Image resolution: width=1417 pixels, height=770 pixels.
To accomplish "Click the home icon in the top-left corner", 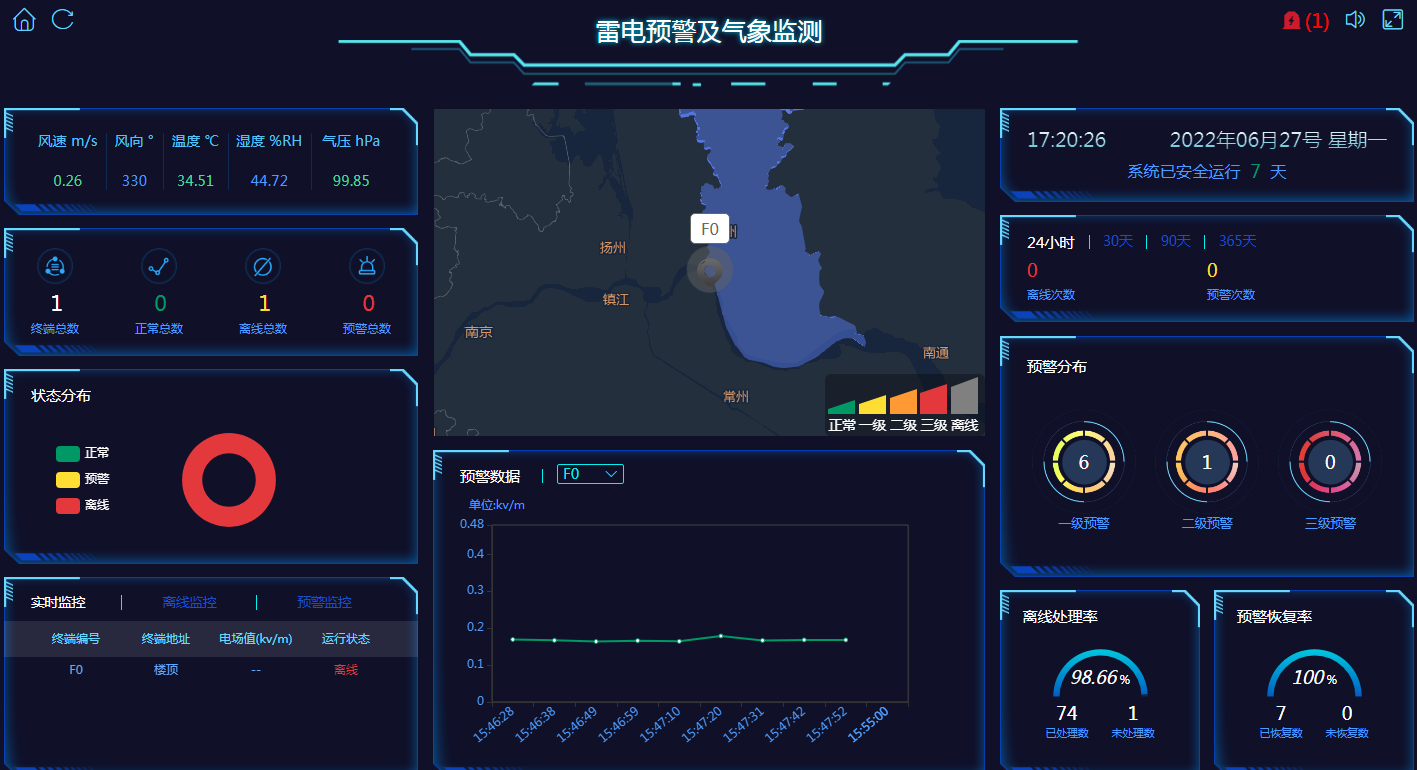I will pos(23,19).
